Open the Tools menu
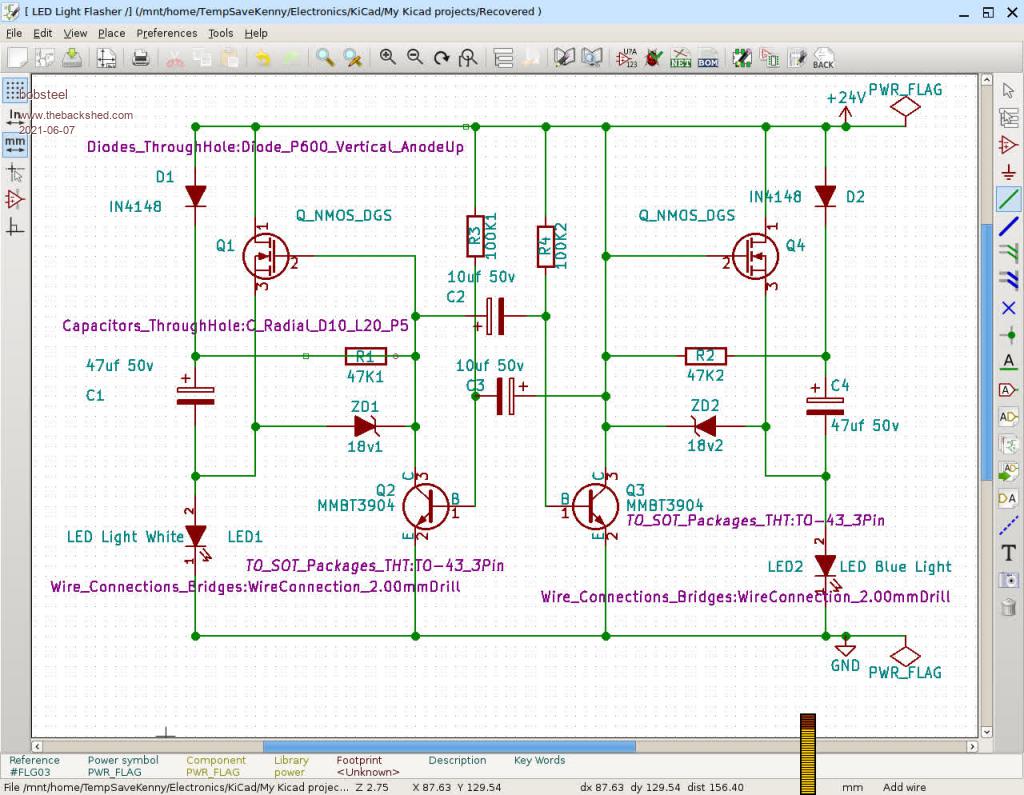The image size is (1024, 795). pyautogui.click(x=220, y=33)
